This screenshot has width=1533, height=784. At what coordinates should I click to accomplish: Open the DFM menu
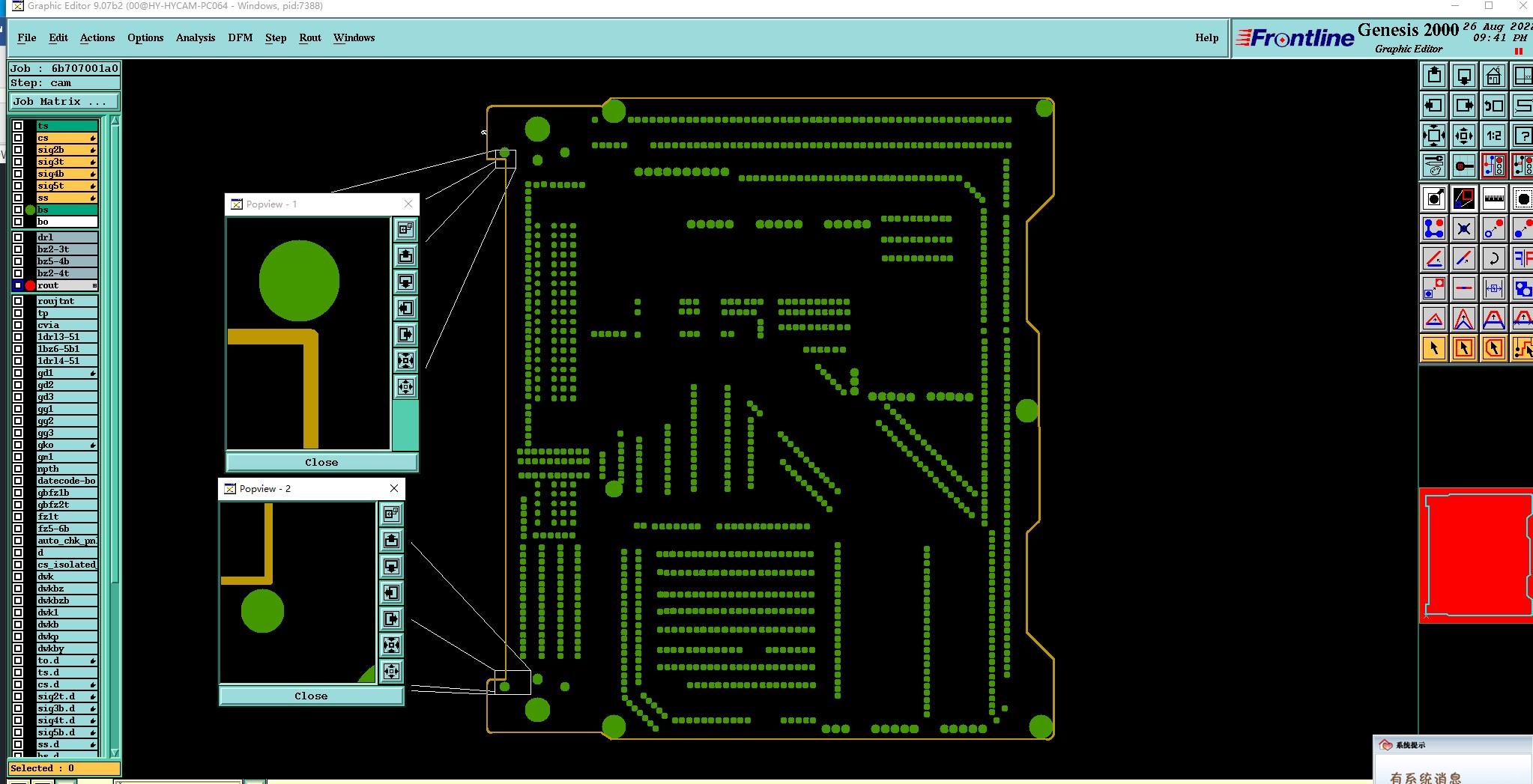[241, 37]
